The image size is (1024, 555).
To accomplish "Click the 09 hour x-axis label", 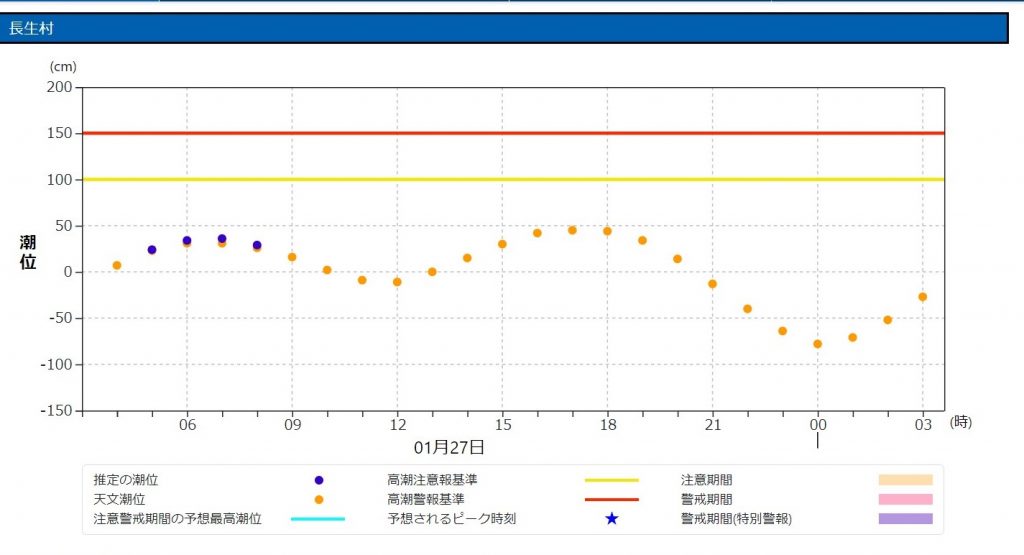I will point(293,425).
